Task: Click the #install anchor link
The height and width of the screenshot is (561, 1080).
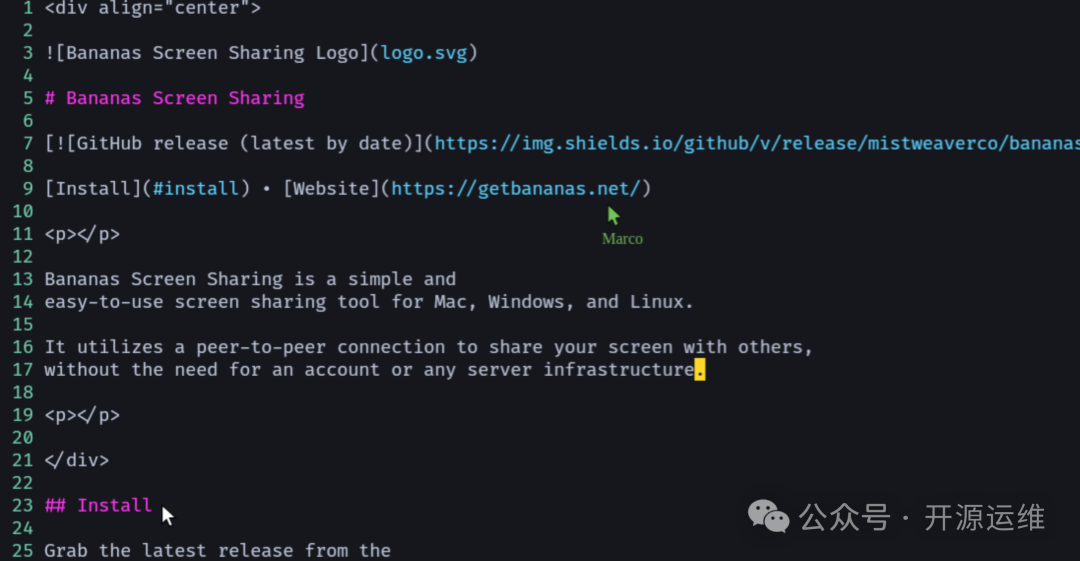Action: tap(196, 188)
